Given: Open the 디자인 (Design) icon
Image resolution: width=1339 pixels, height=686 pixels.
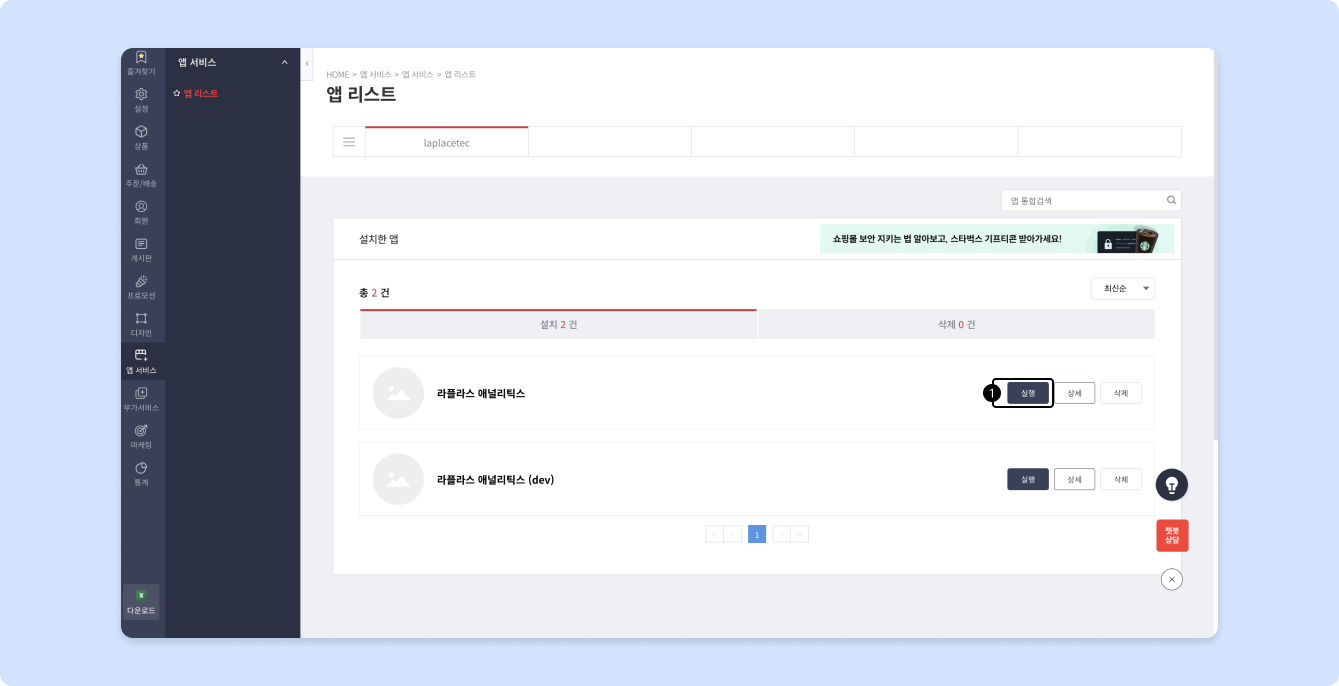Looking at the screenshot, I should click(x=141, y=319).
